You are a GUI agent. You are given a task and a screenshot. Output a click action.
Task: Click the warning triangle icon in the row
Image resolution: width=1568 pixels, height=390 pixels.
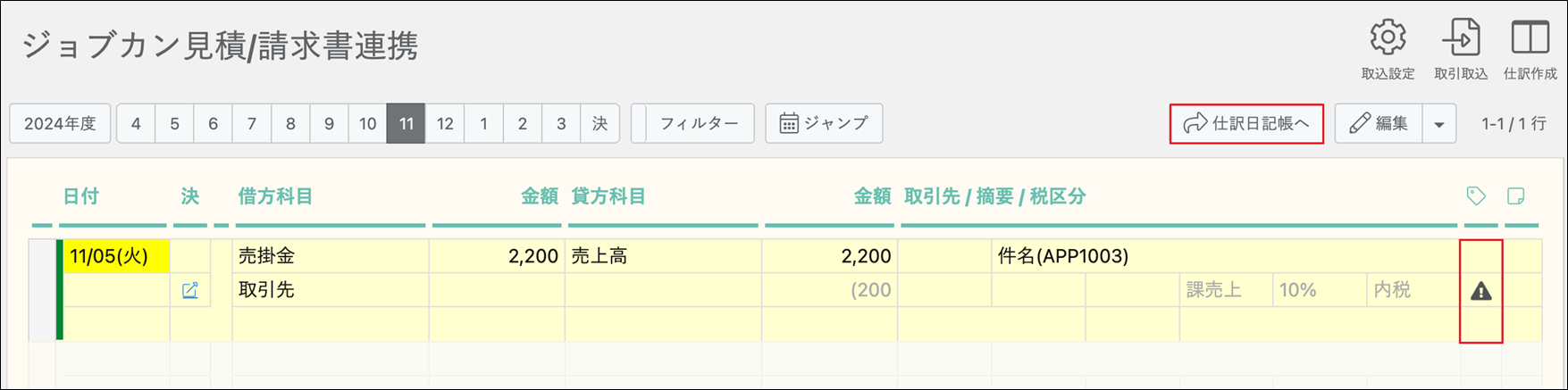(1480, 291)
